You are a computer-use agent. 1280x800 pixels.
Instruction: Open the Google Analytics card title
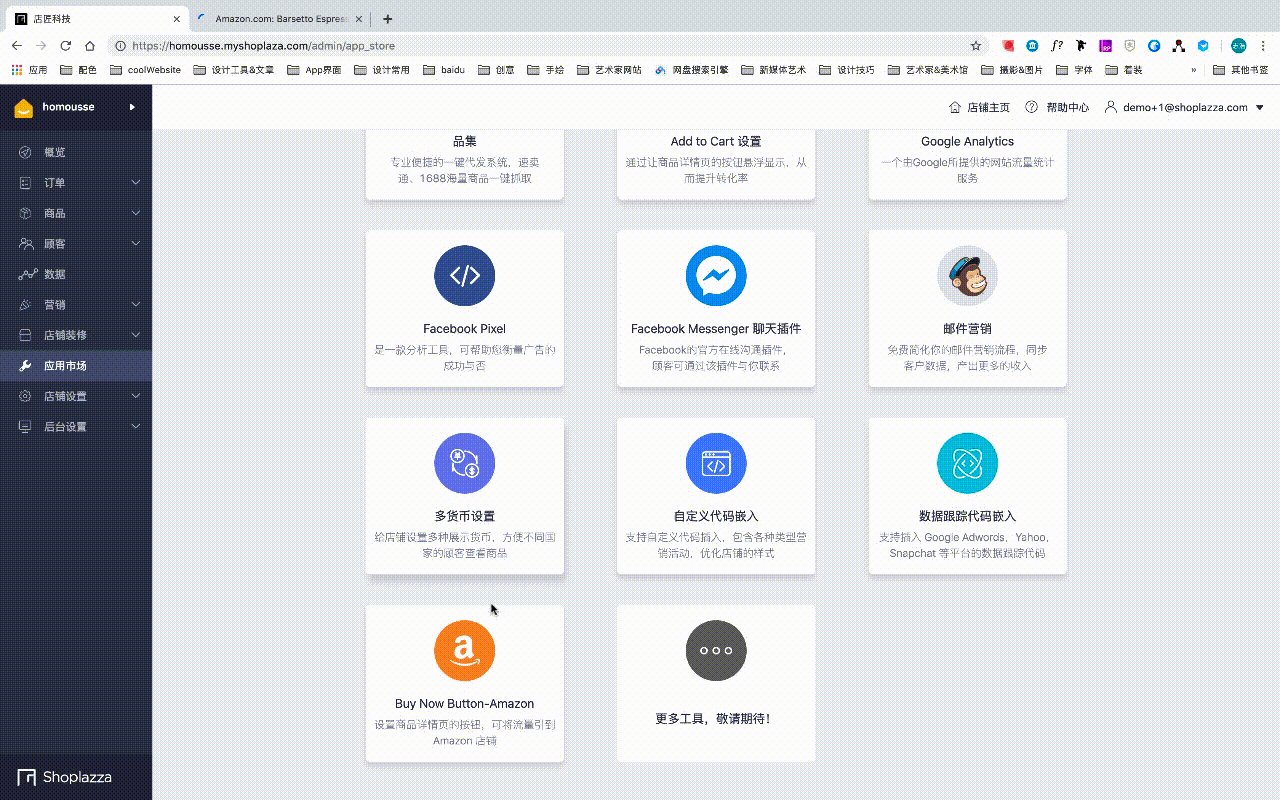[x=967, y=142]
